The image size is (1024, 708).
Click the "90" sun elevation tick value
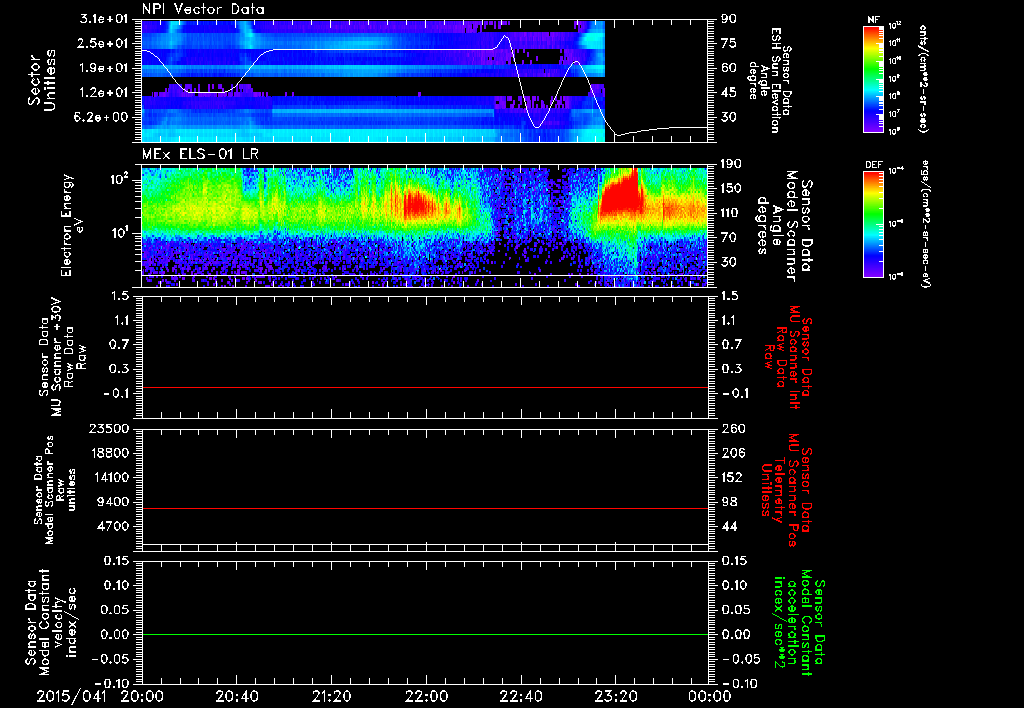tap(729, 19)
